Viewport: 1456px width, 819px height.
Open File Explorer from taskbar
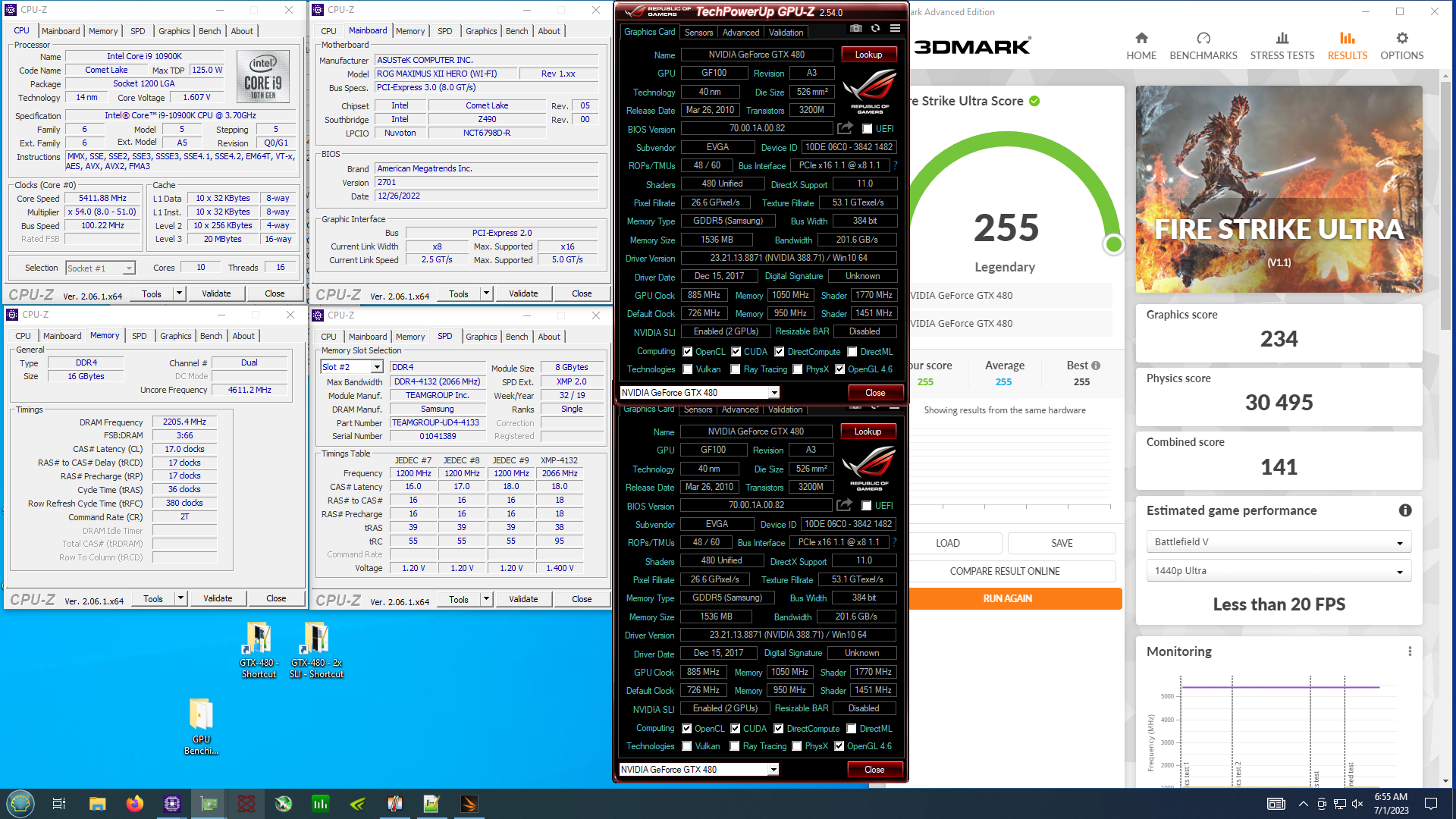coord(97,804)
